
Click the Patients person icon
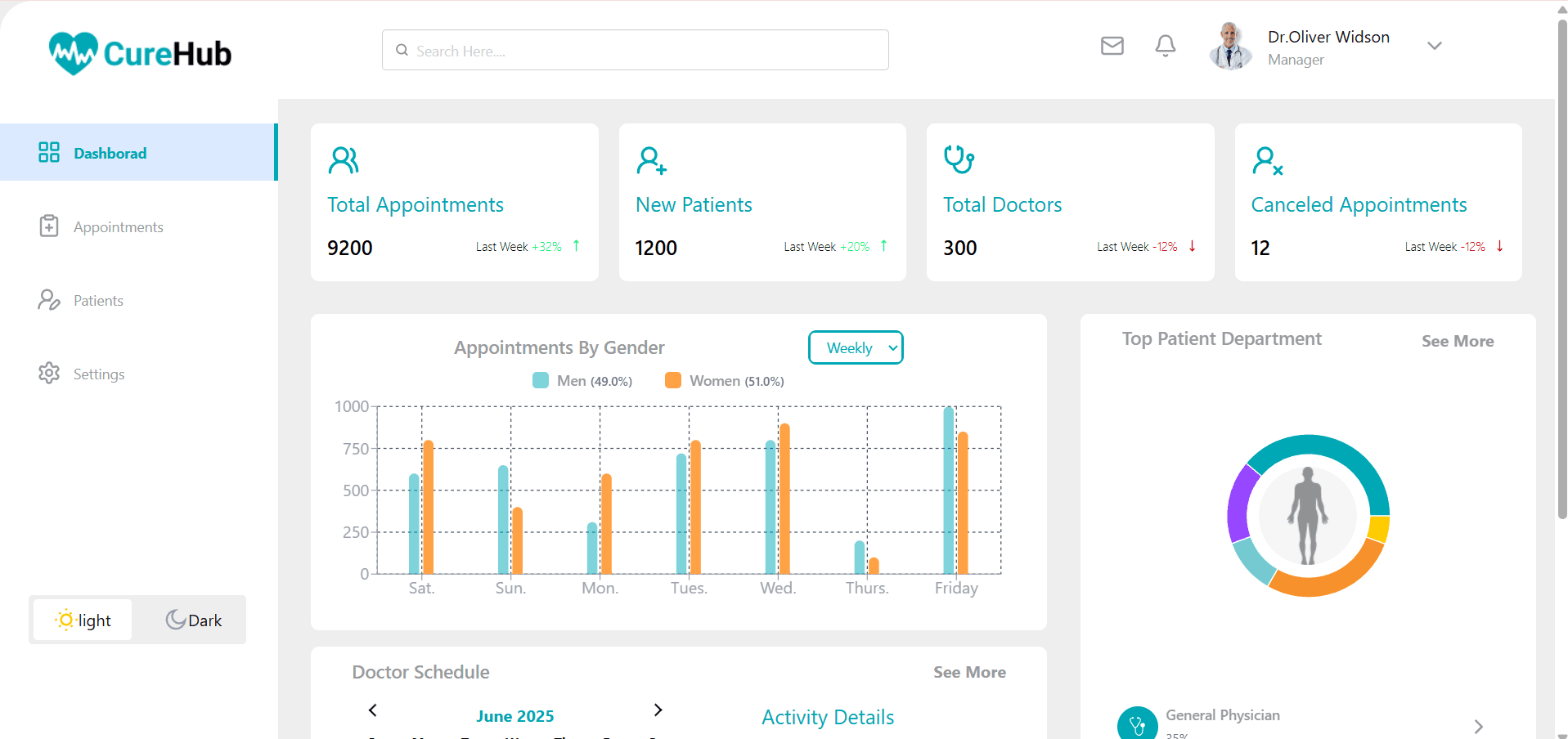[49, 300]
